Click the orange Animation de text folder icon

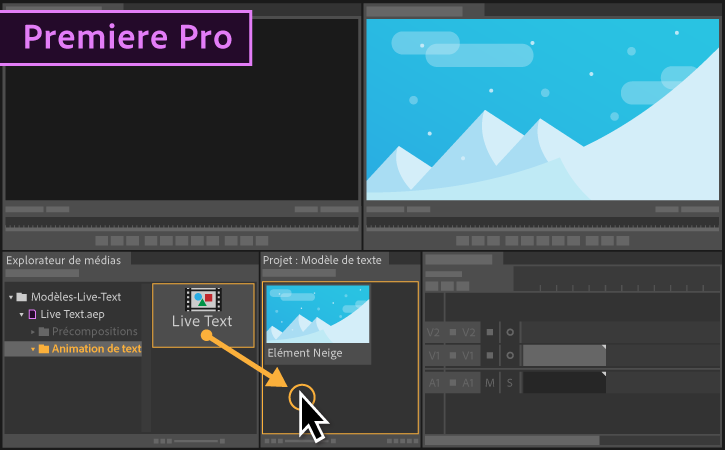pos(43,349)
